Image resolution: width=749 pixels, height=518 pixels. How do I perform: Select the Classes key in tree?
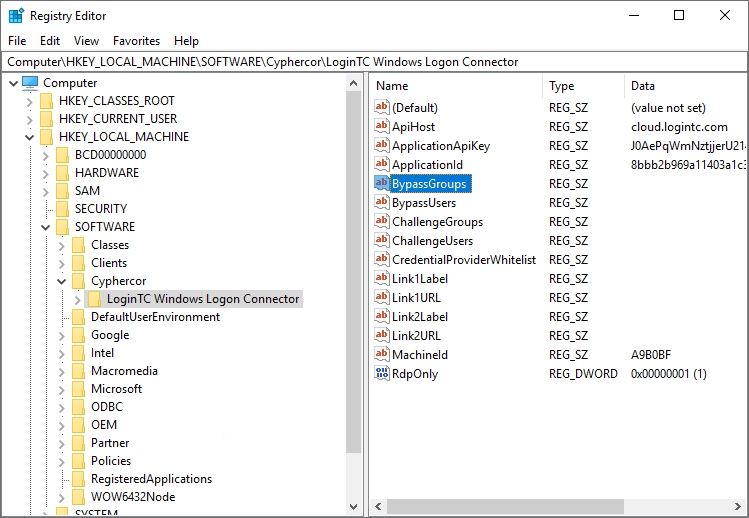[x=110, y=245]
